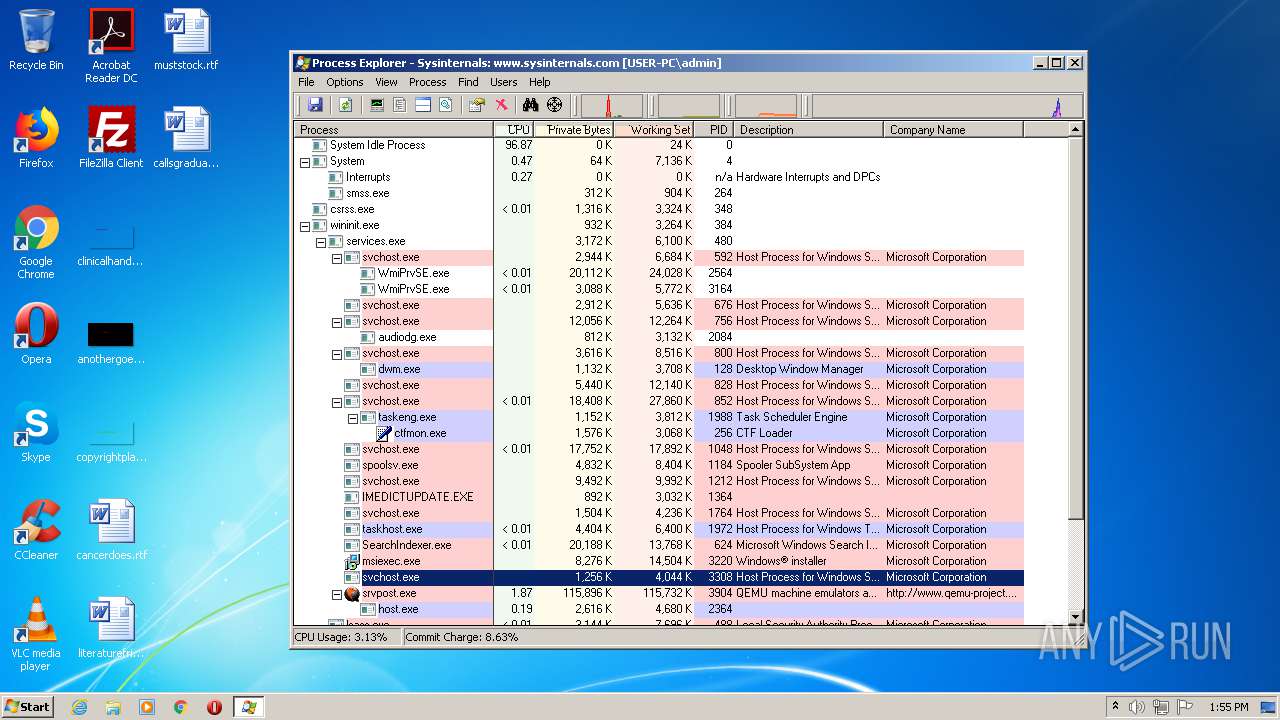
Task: Select the audiodg.exe process row
Action: pyautogui.click(x=659, y=337)
